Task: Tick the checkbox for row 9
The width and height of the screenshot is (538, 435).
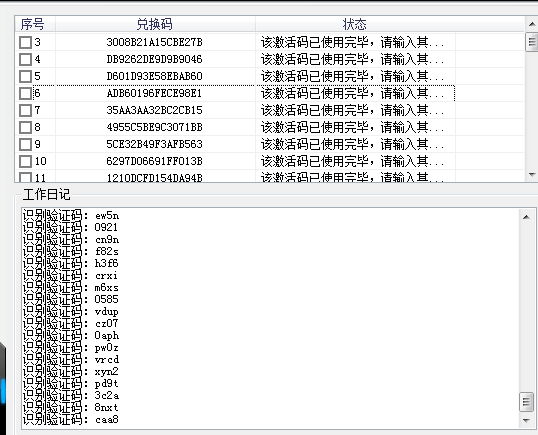Action: tap(25, 144)
